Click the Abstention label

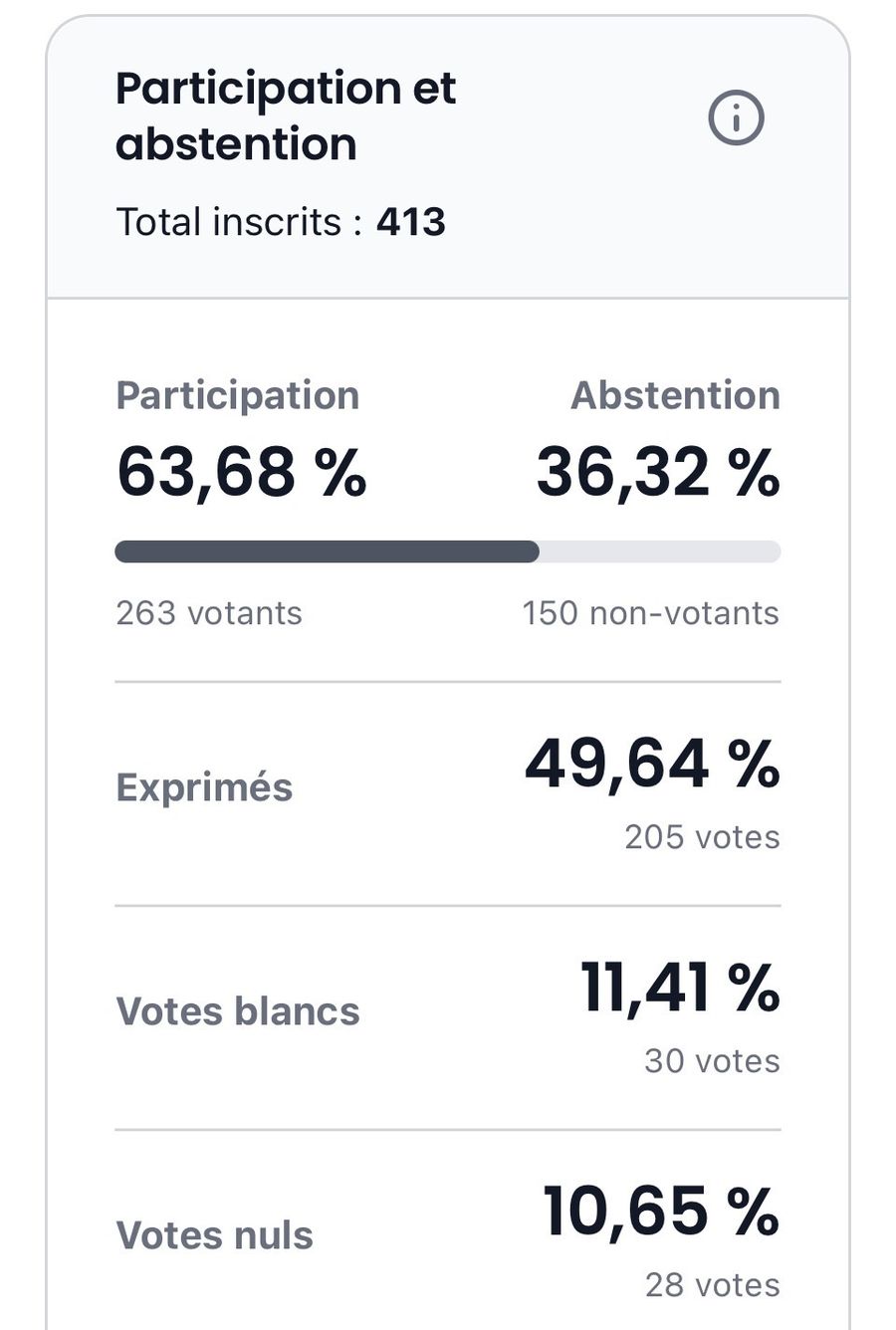[675, 395]
